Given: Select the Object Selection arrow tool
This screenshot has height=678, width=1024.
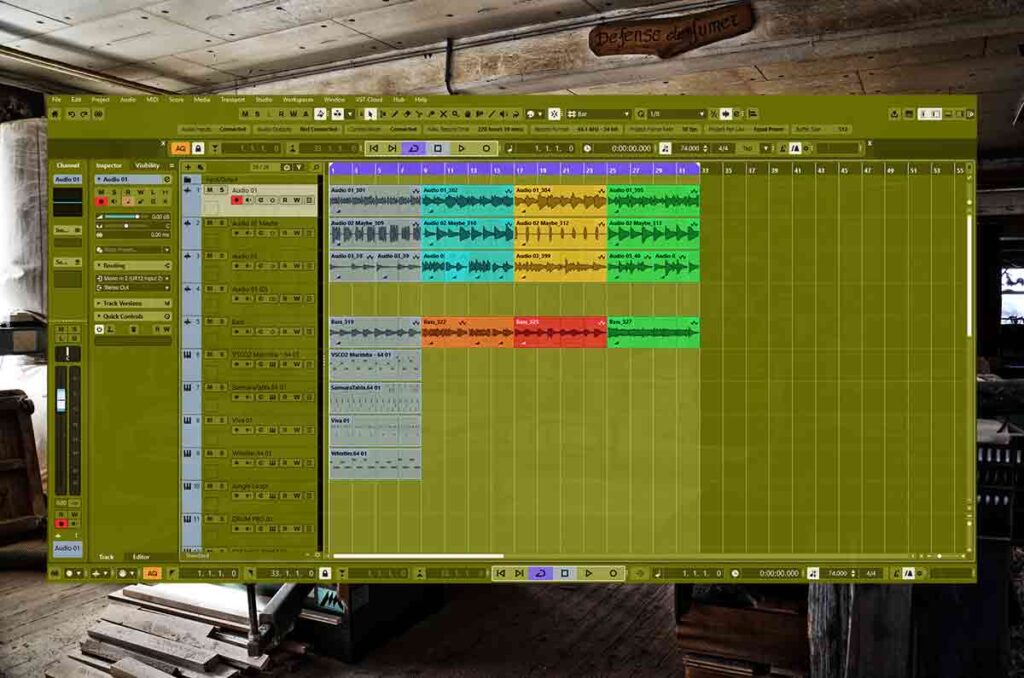Looking at the screenshot, I should (x=372, y=114).
